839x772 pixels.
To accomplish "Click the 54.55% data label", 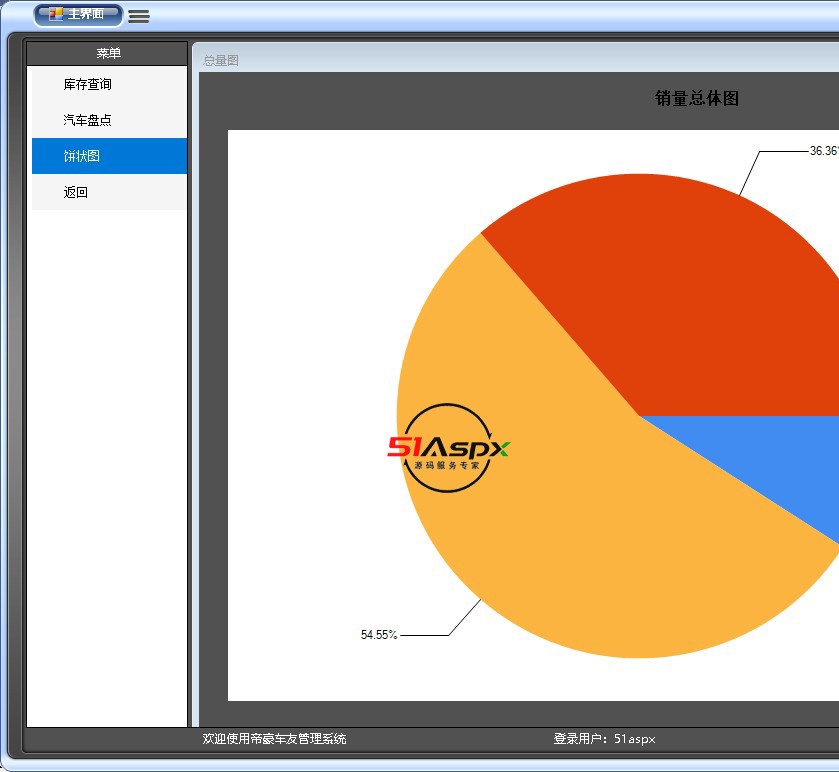I will [x=379, y=635].
